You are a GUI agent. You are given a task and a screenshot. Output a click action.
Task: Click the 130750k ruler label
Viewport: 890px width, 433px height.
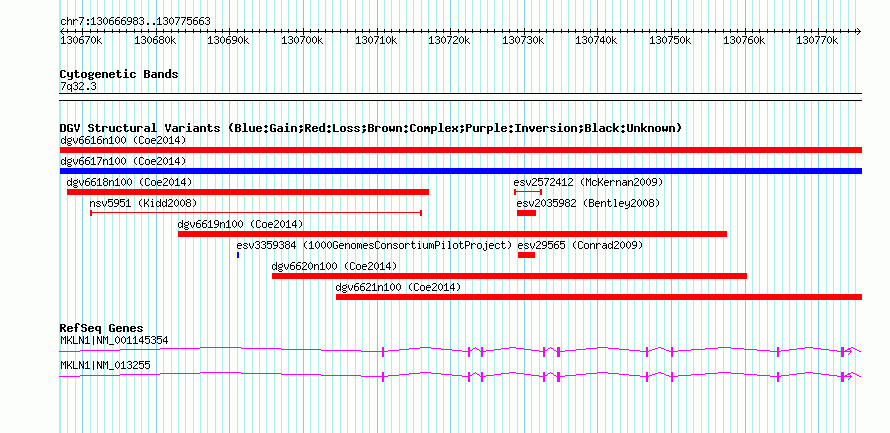point(670,40)
